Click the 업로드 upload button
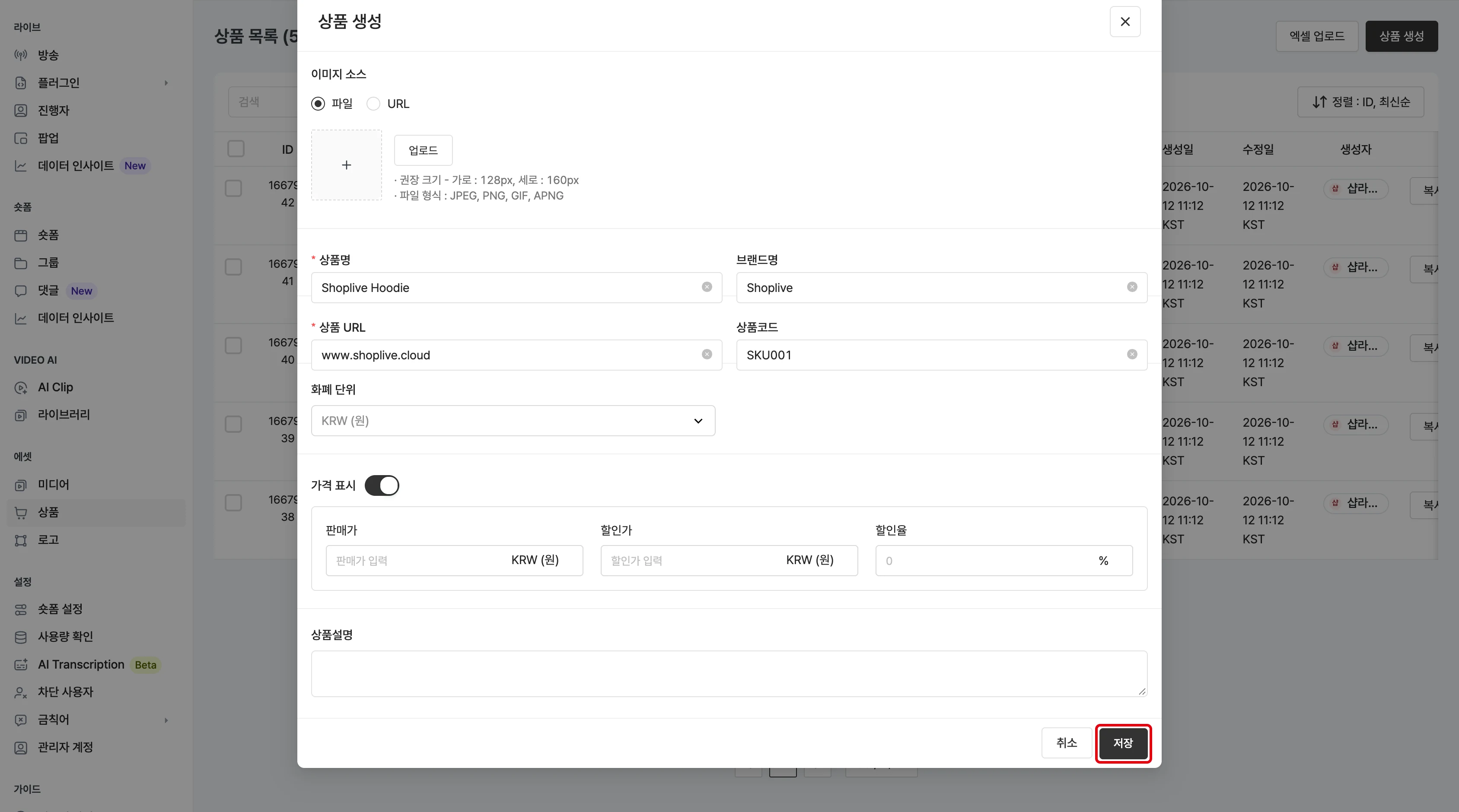 pos(423,150)
